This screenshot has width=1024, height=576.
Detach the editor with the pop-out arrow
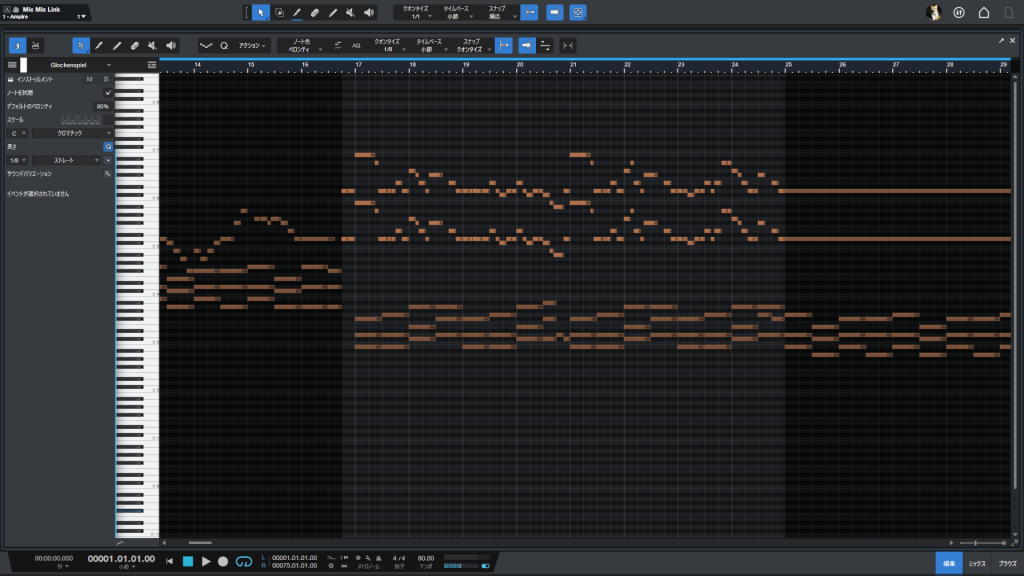[x=999, y=40]
